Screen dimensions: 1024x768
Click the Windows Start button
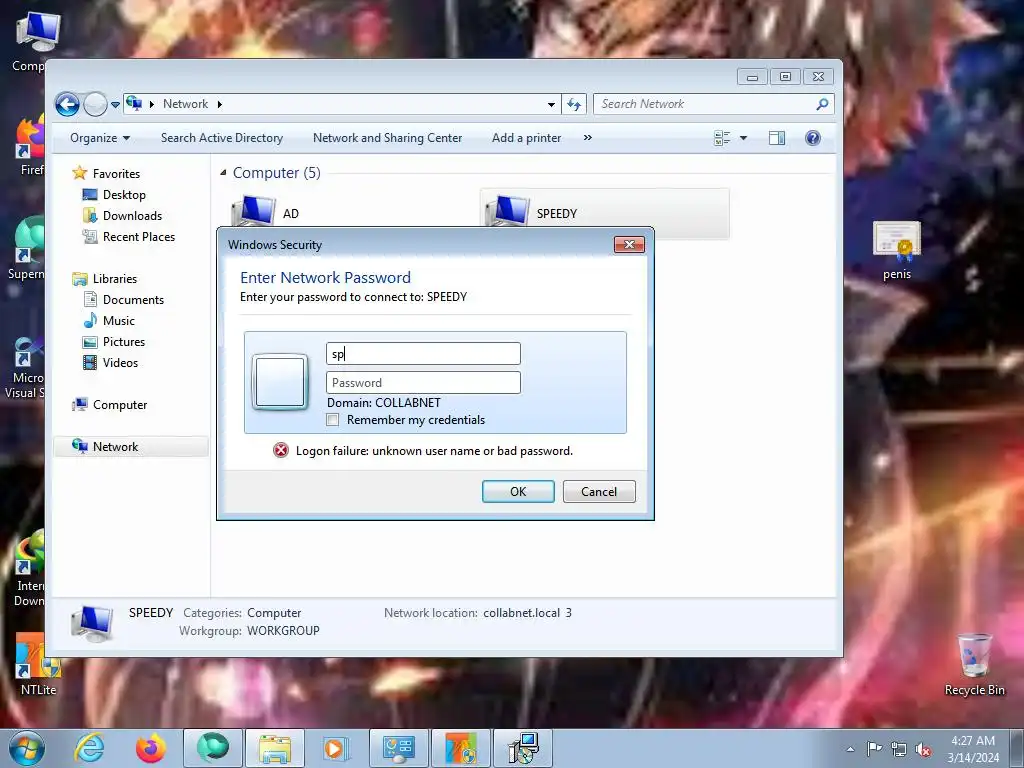[x=26, y=748]
